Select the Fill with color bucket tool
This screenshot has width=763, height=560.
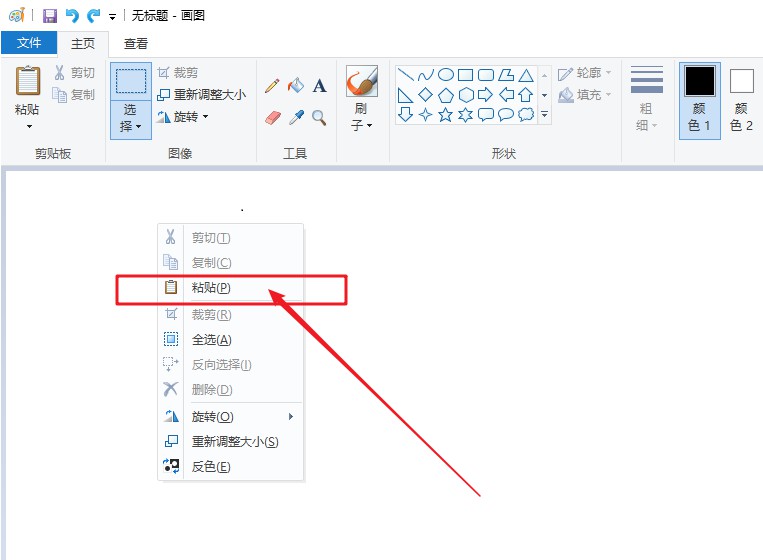pos(296,86)
